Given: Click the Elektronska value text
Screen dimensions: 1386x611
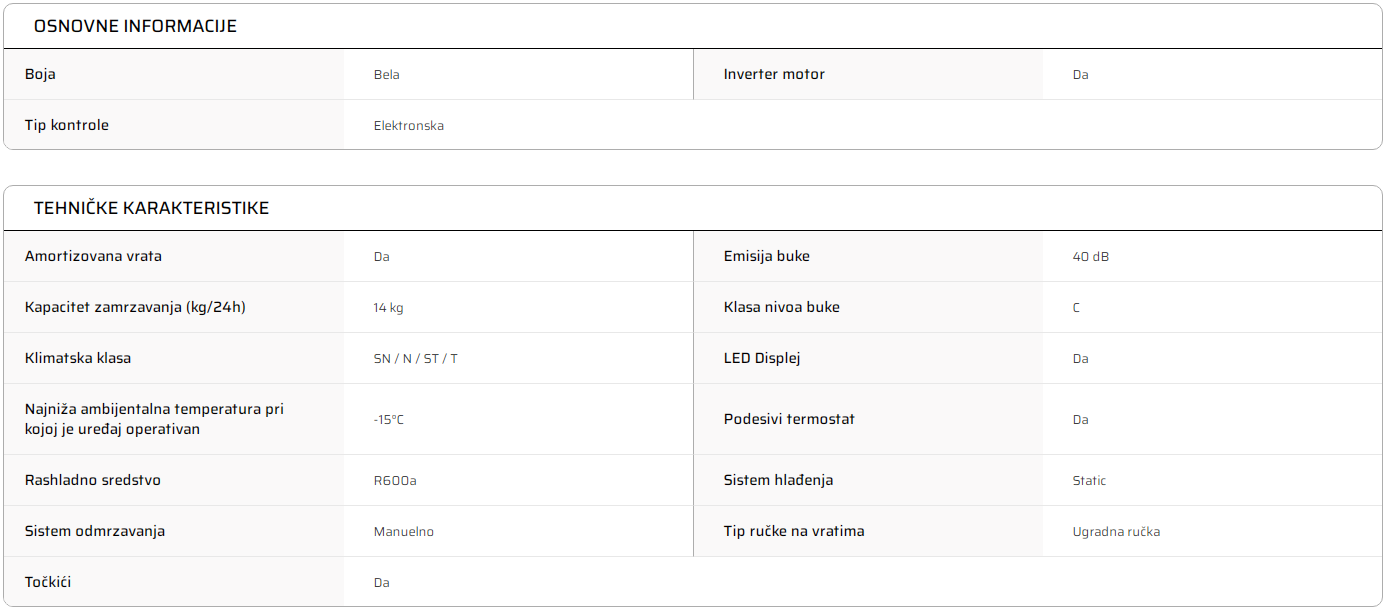Looking at the screenshot, I should (x=408, y=126).
